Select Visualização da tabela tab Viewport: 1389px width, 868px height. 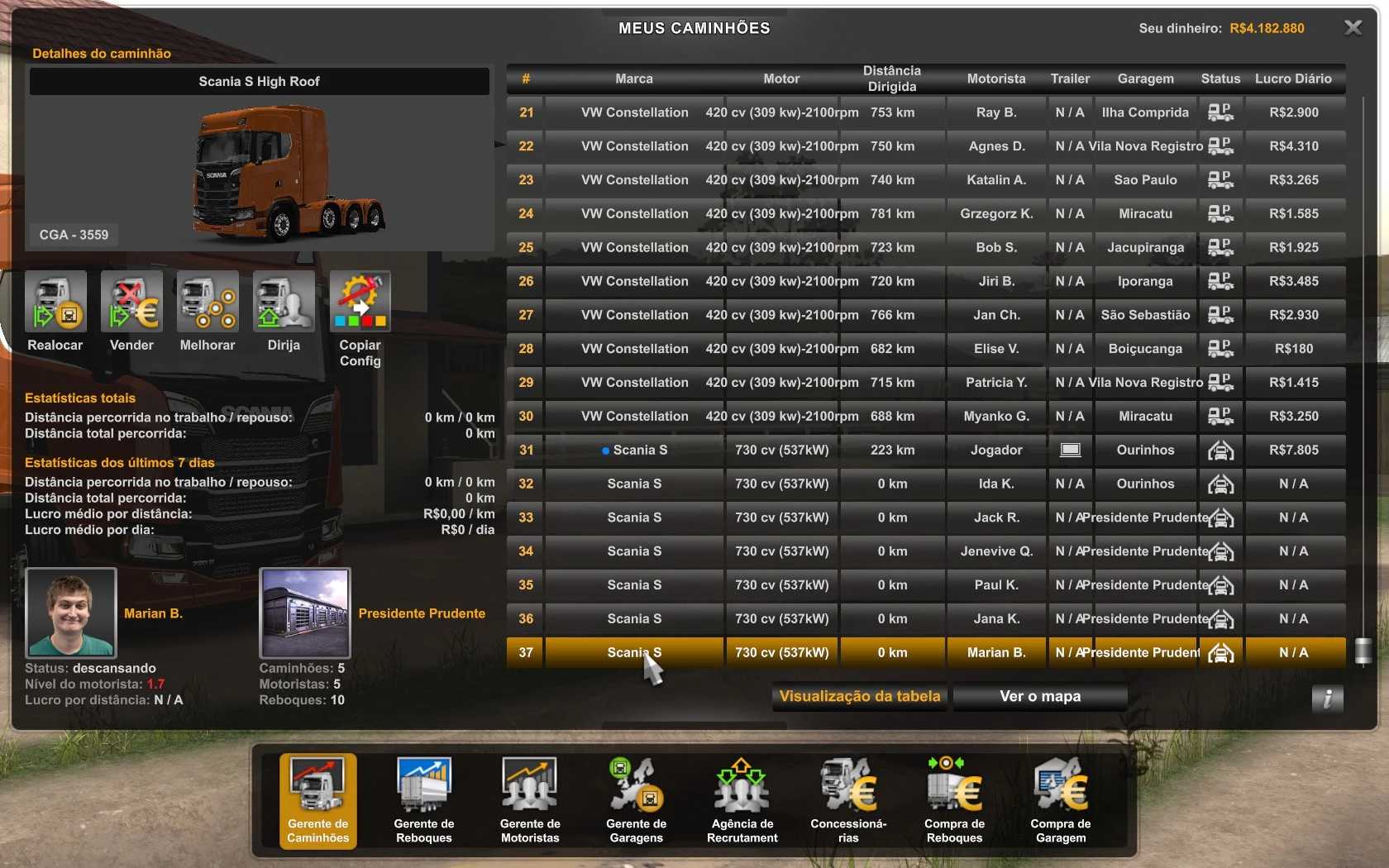(x=860, y=697)
